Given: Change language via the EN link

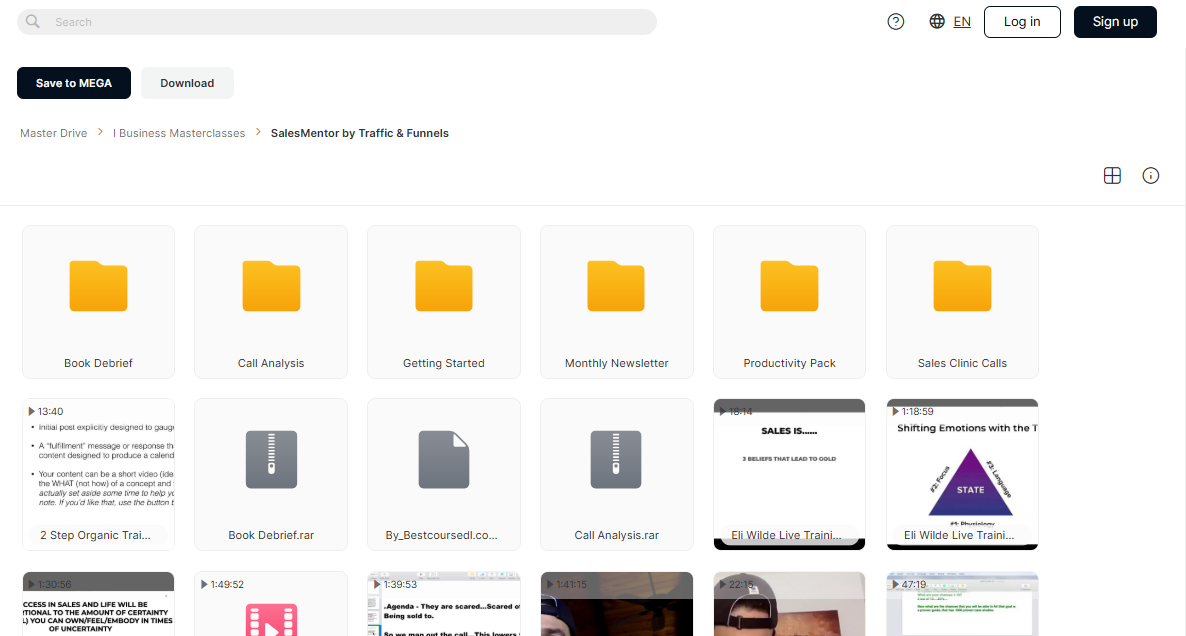Looking at the screenshot, I should 962,22.
